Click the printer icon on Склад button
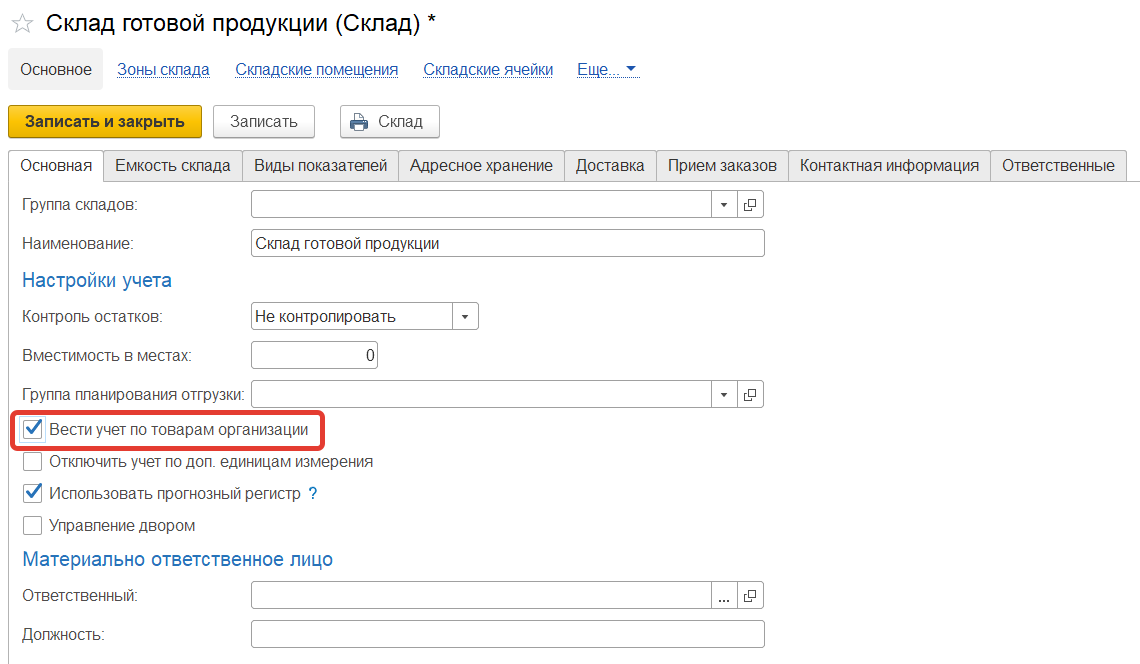The width and height of the screenshot is (1140, 664). (x=358, y=122)
